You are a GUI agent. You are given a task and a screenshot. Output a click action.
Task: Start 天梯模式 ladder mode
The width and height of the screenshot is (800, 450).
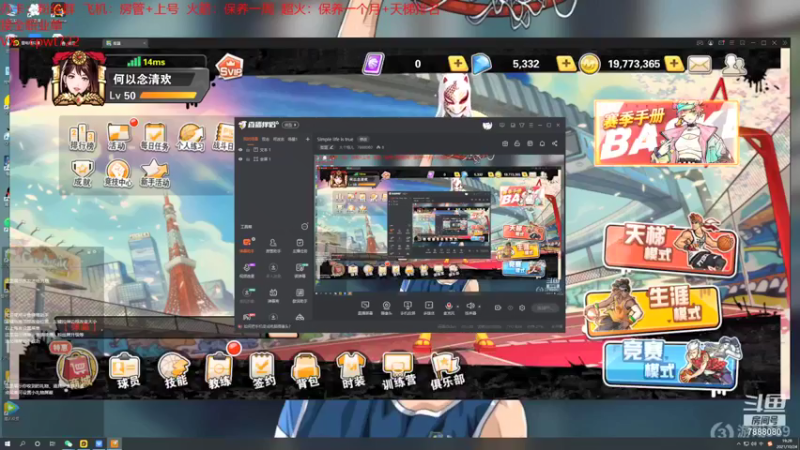[670, 245]
